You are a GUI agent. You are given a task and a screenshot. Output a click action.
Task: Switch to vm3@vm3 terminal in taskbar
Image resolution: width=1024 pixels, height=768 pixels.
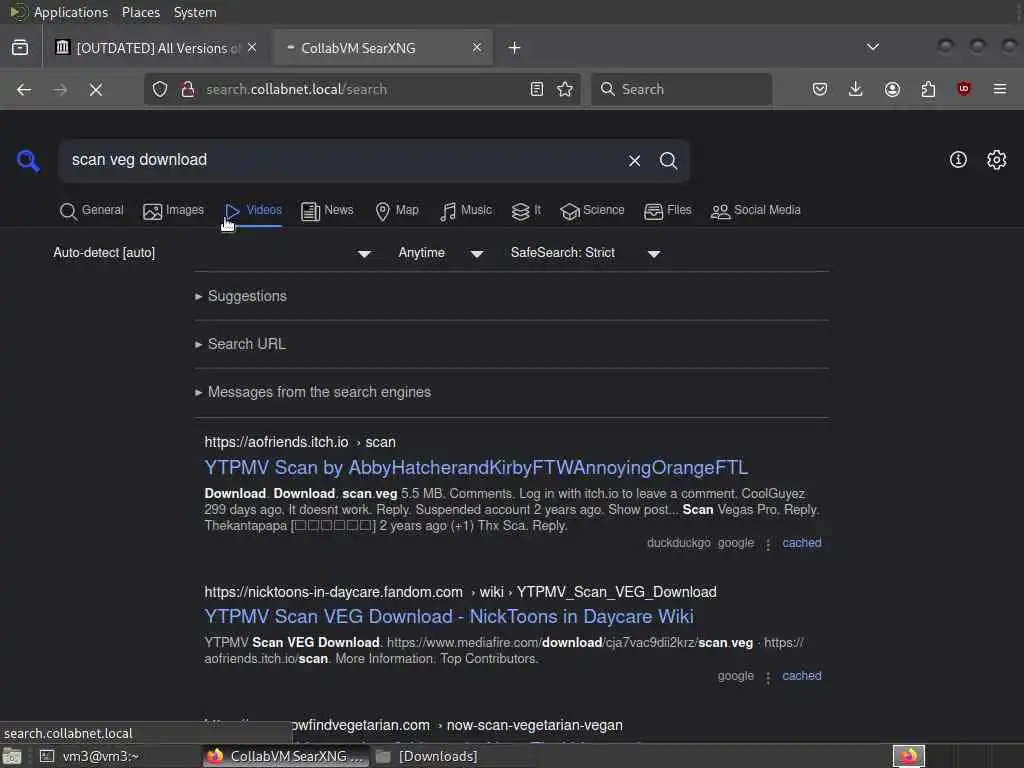point(118,756)
